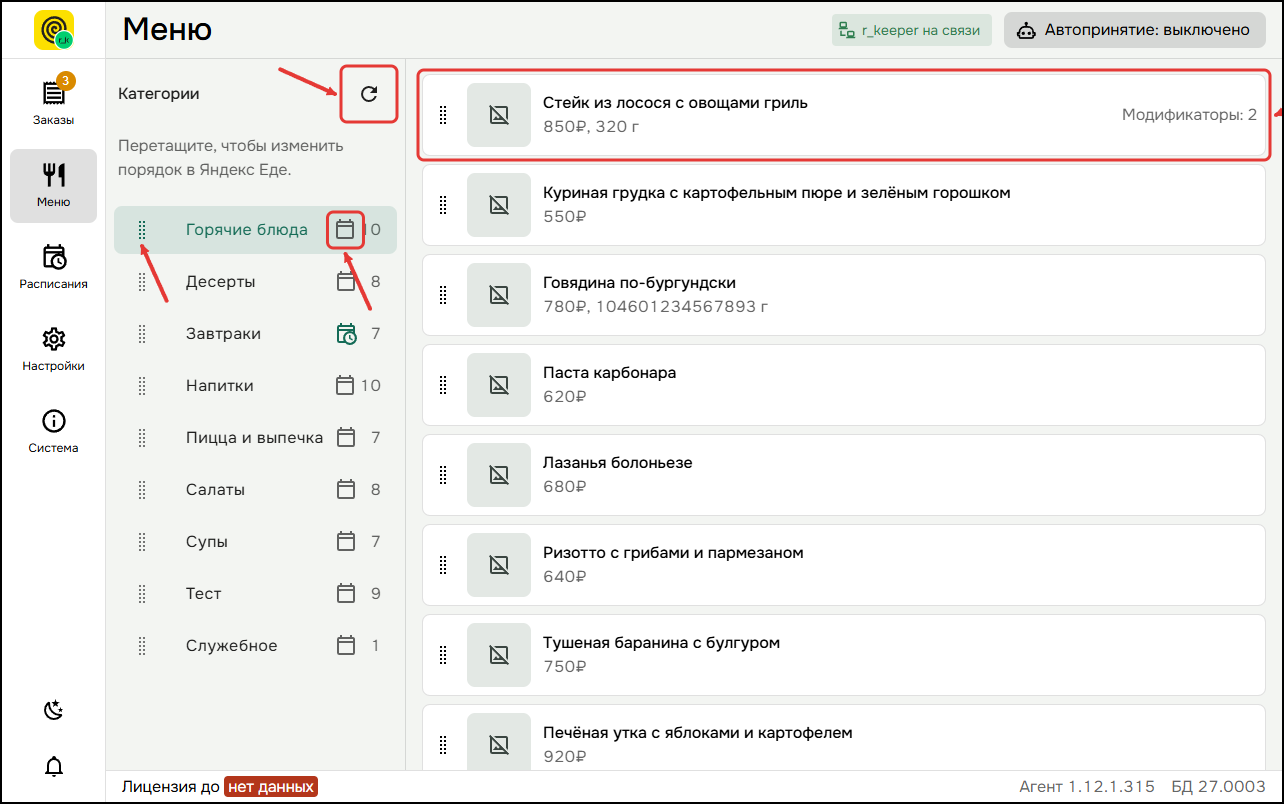
Task: Click the calendar icon for Десерты
Action: [x=346, y=282]
